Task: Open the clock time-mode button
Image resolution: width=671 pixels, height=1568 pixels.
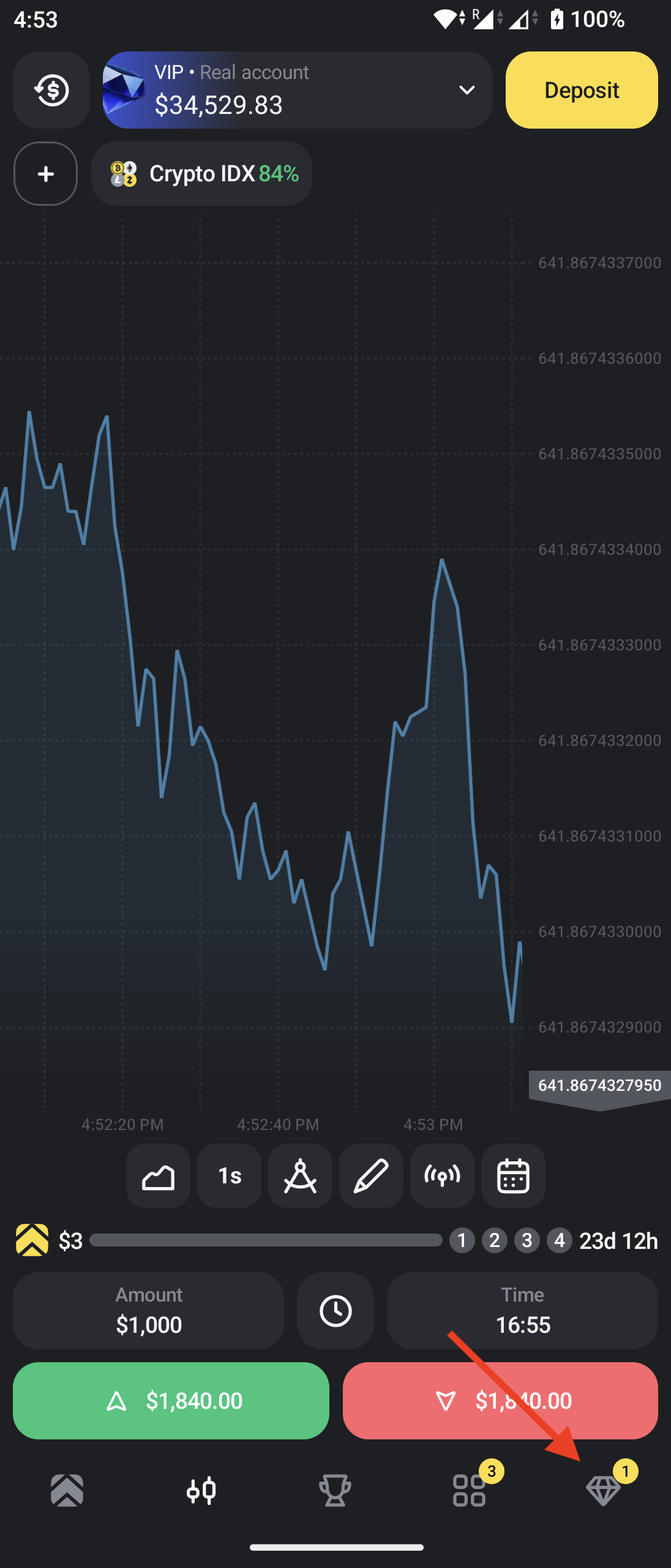Action: pyautogui.click(x=335, y=1311)
